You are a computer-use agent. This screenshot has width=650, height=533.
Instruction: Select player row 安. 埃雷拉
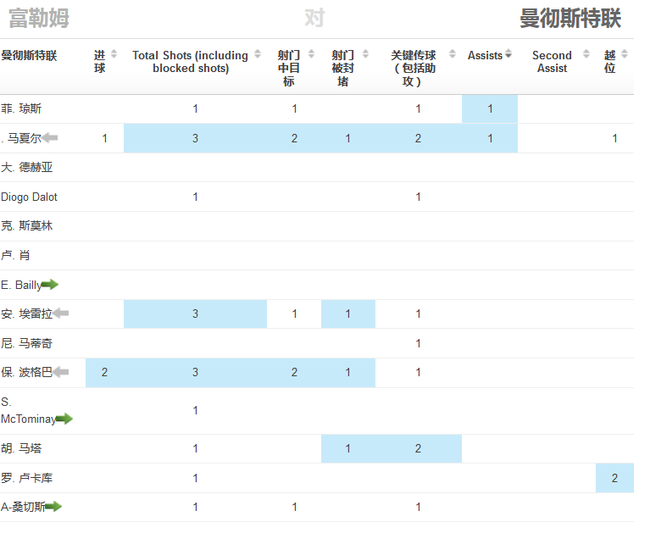pyautogui.click(x=317, y=314)
